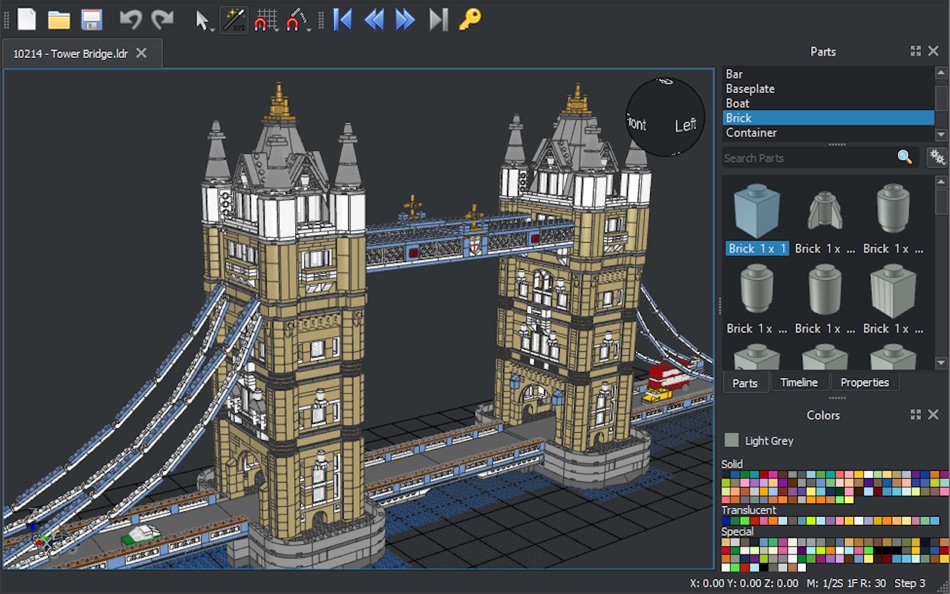The width and height of the screenshot is (950, 594).
Task: Save the model with floppy disk icon
Action: 91,20
